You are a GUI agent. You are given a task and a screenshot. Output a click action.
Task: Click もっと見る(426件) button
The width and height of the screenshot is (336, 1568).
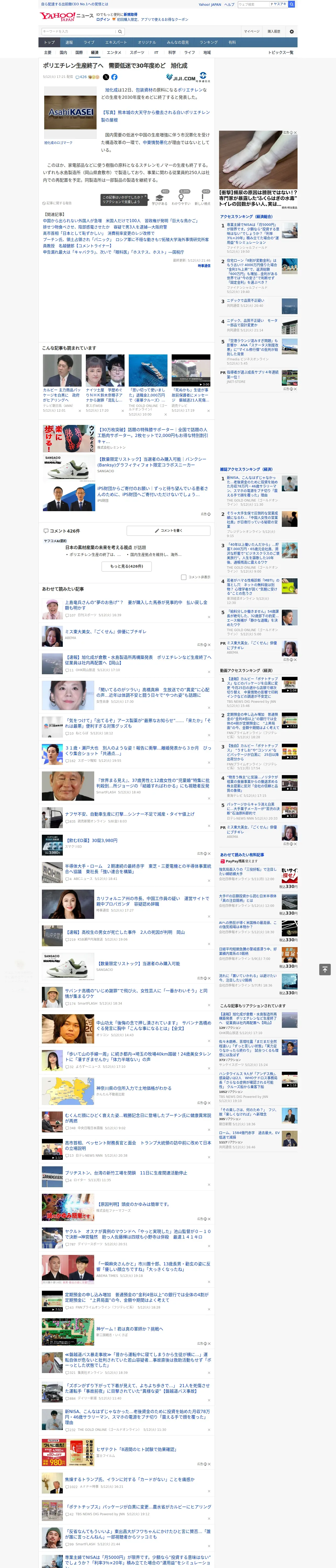(127, 566)
